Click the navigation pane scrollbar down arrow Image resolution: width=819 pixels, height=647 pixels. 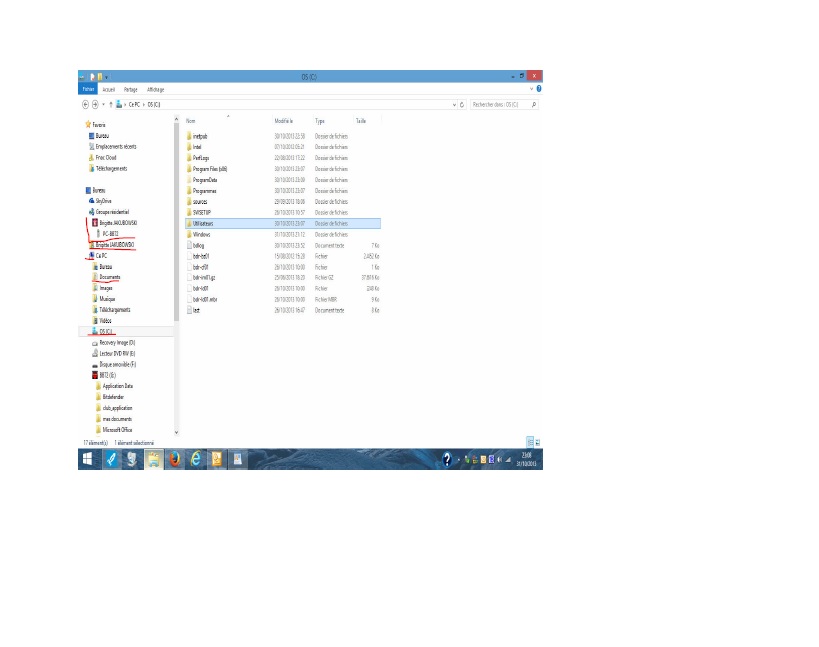(177, 432)
